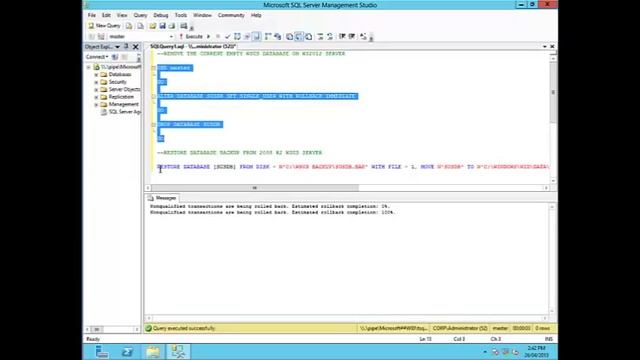
Task: Select Results to Text option
Action: 289,36
